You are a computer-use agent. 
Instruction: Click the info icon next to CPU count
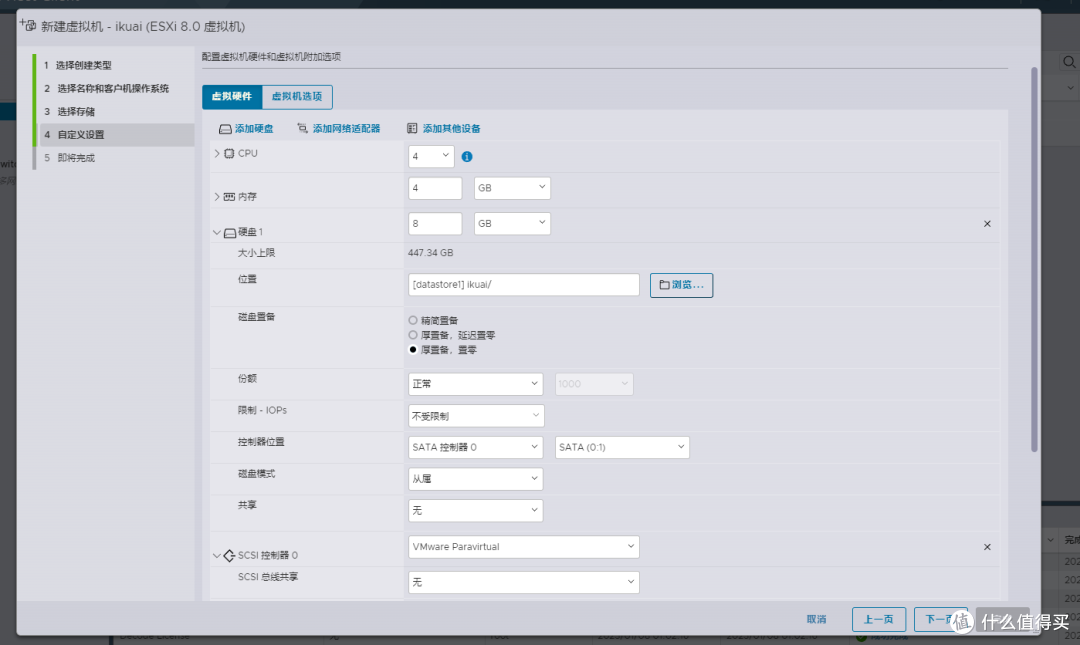[466, 156]
